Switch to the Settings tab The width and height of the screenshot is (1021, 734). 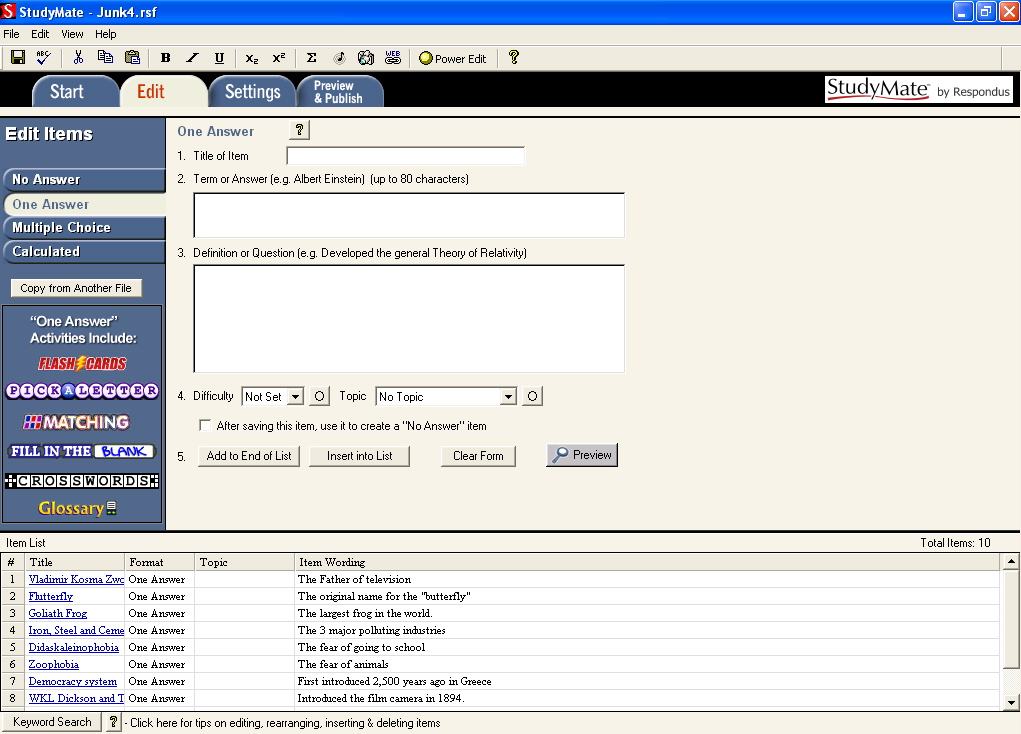[x=253, y=92]
